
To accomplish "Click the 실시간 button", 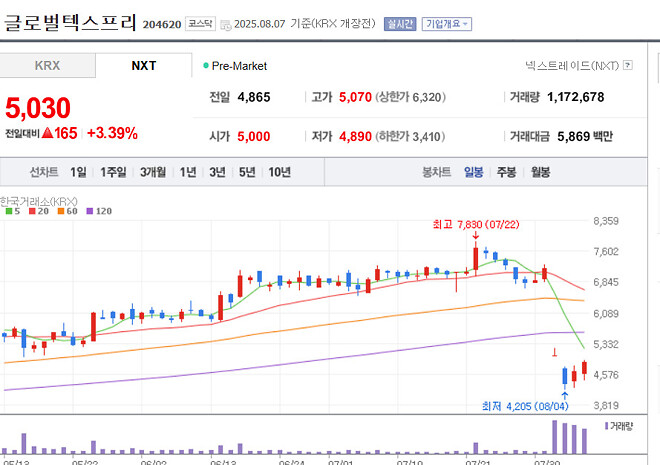I will pos(400,24).
